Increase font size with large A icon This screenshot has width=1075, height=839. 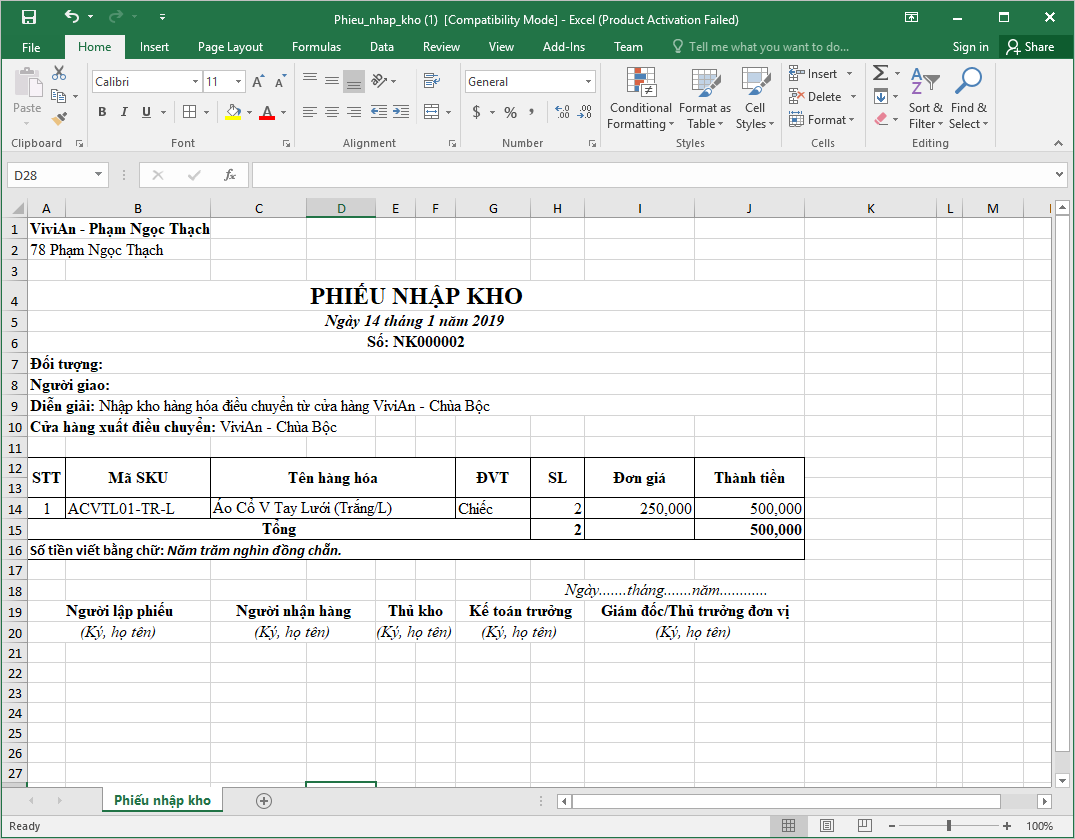click(x=258, y=82)
